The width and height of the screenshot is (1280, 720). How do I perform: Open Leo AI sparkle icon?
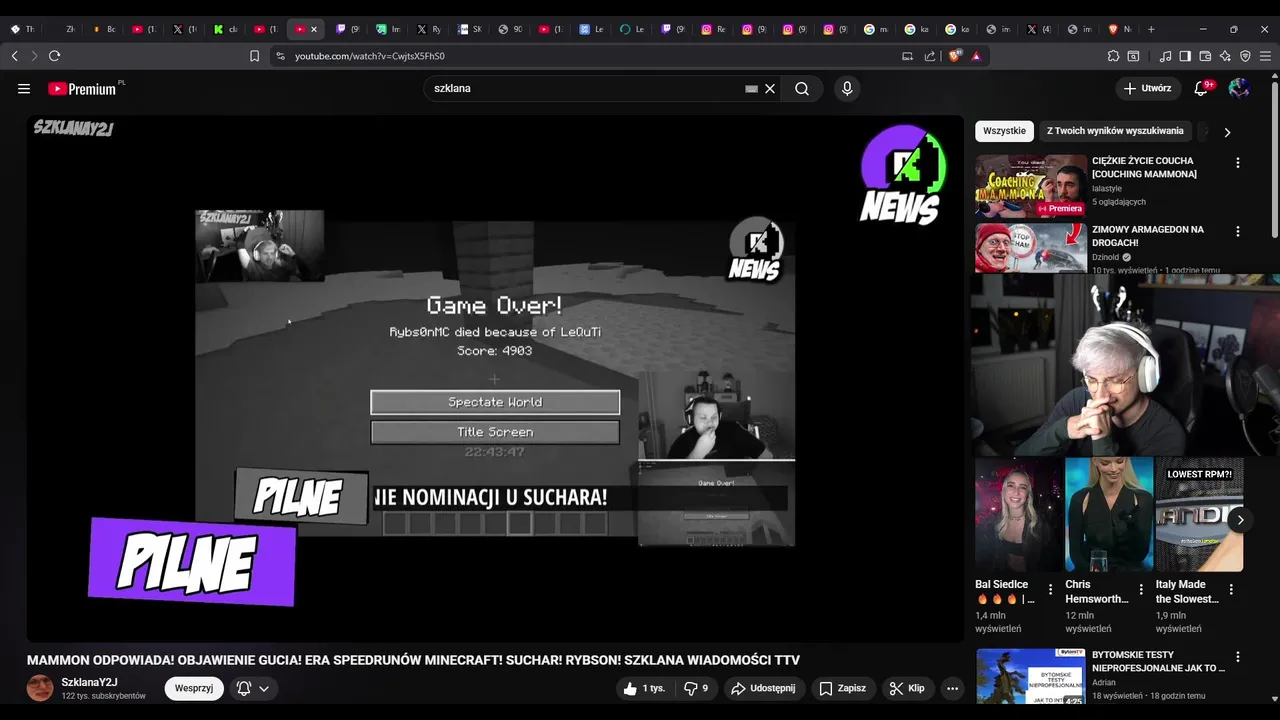[1225, 56]
